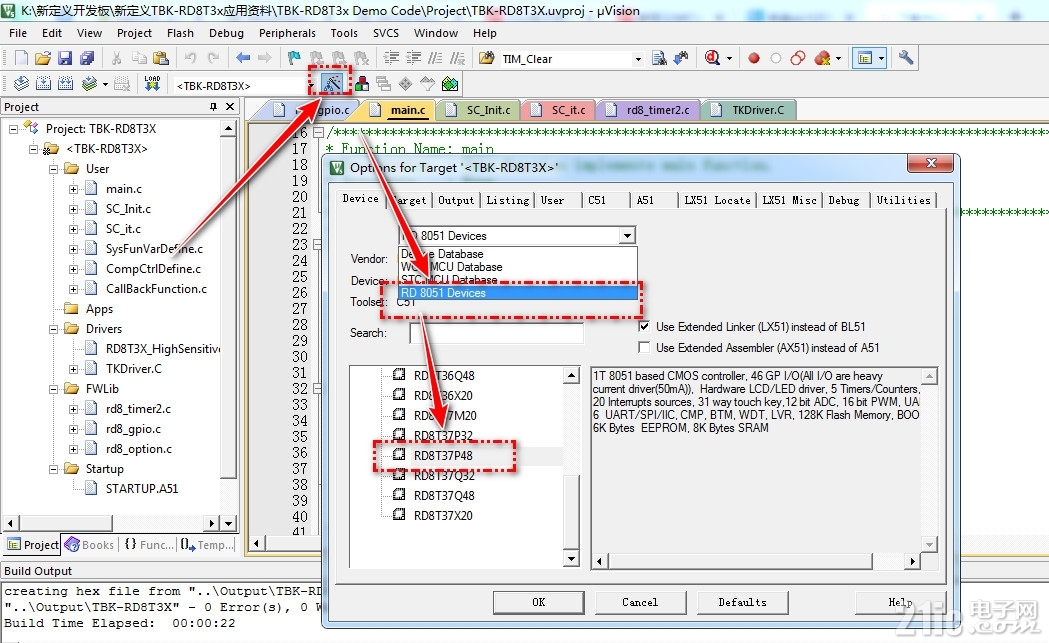Toggle the project window view icon
The image size is (1049, 643).
point(865,58)
